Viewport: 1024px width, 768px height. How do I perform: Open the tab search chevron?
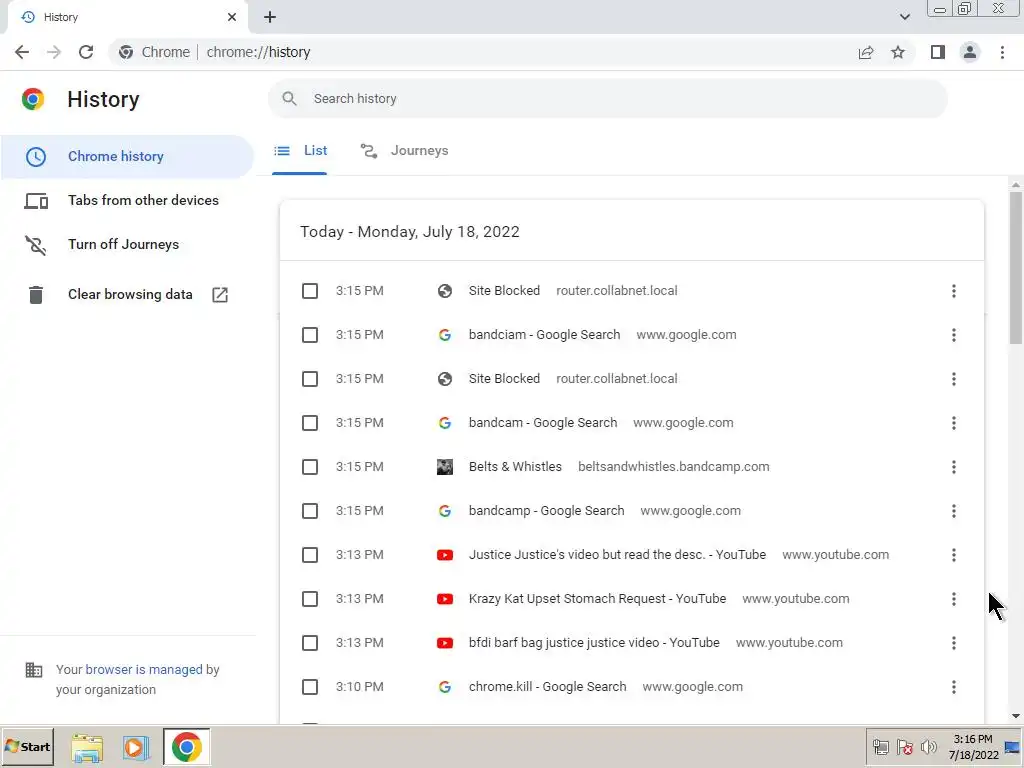[x=904, y=17]
